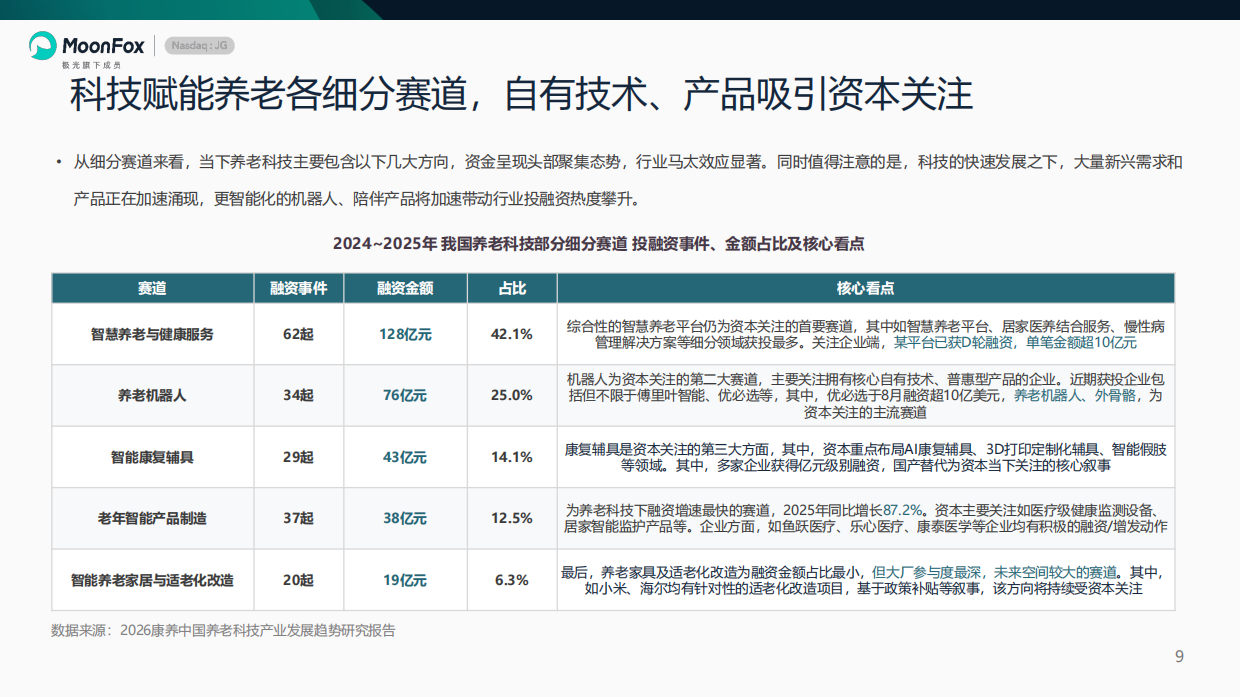Select the 老年智能产品制造 row label

click(152, 518)
